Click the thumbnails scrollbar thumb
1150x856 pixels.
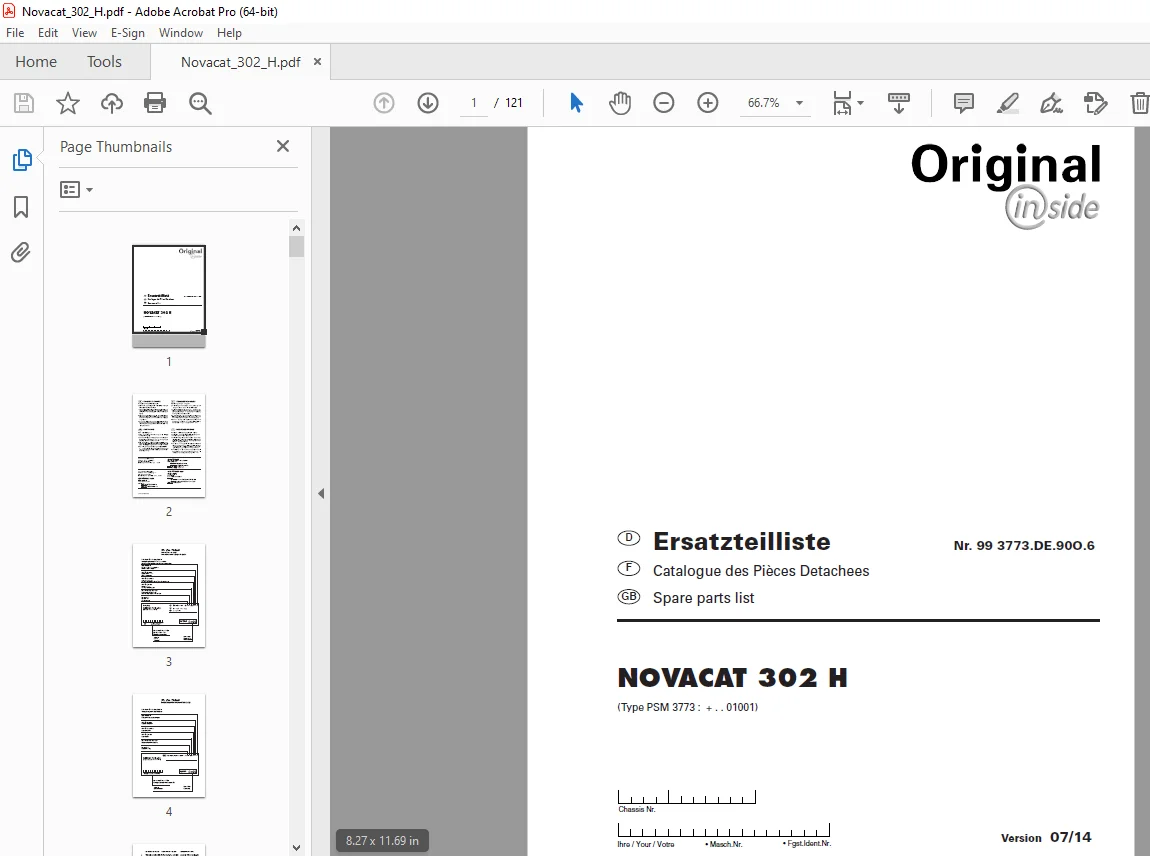pos(296,246)
